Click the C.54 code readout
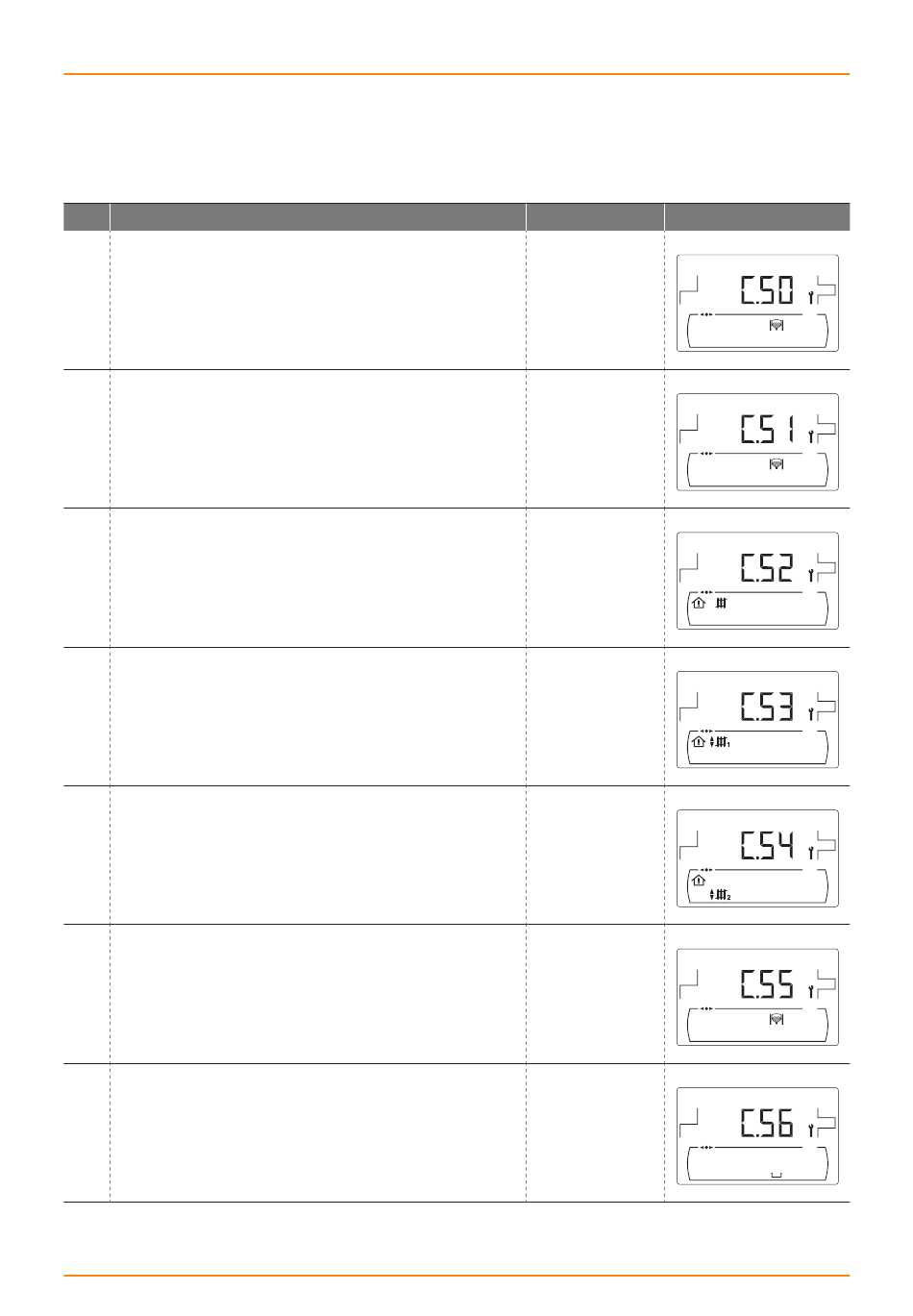 (x=768, y=846)
